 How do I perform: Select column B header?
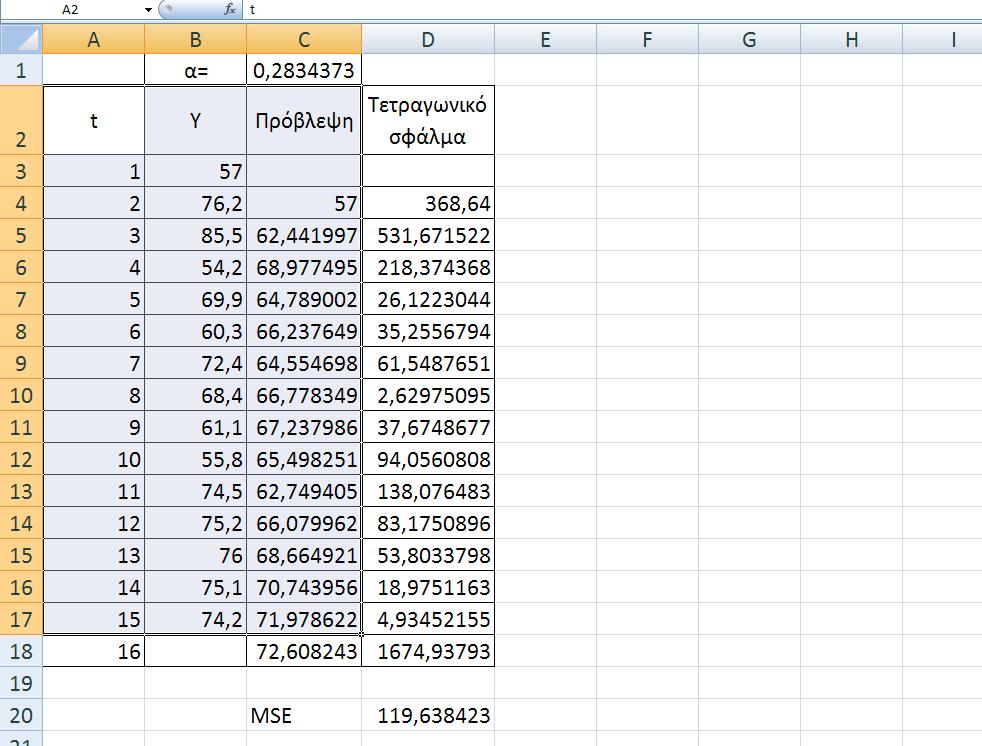(195, 39)
